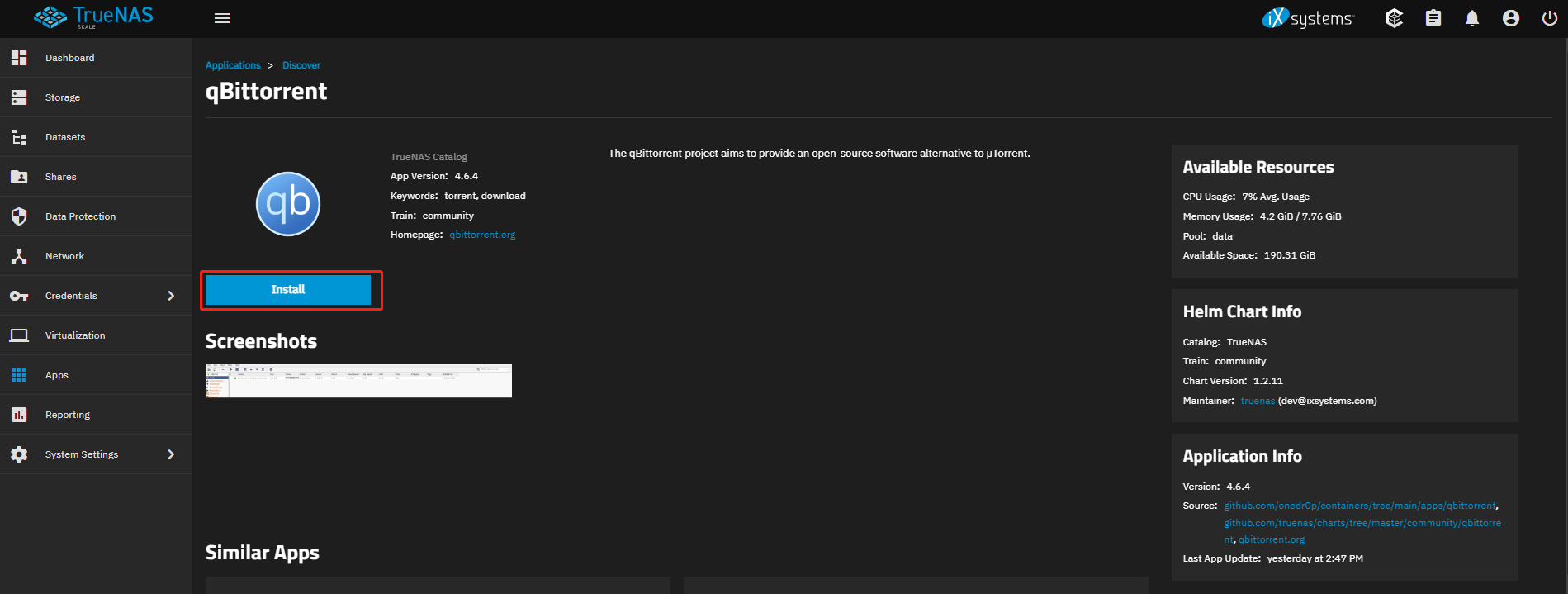Viewport: 1568px width, 594px height.
Task: Select the Shares menu item
Action: tap(96, 177)
